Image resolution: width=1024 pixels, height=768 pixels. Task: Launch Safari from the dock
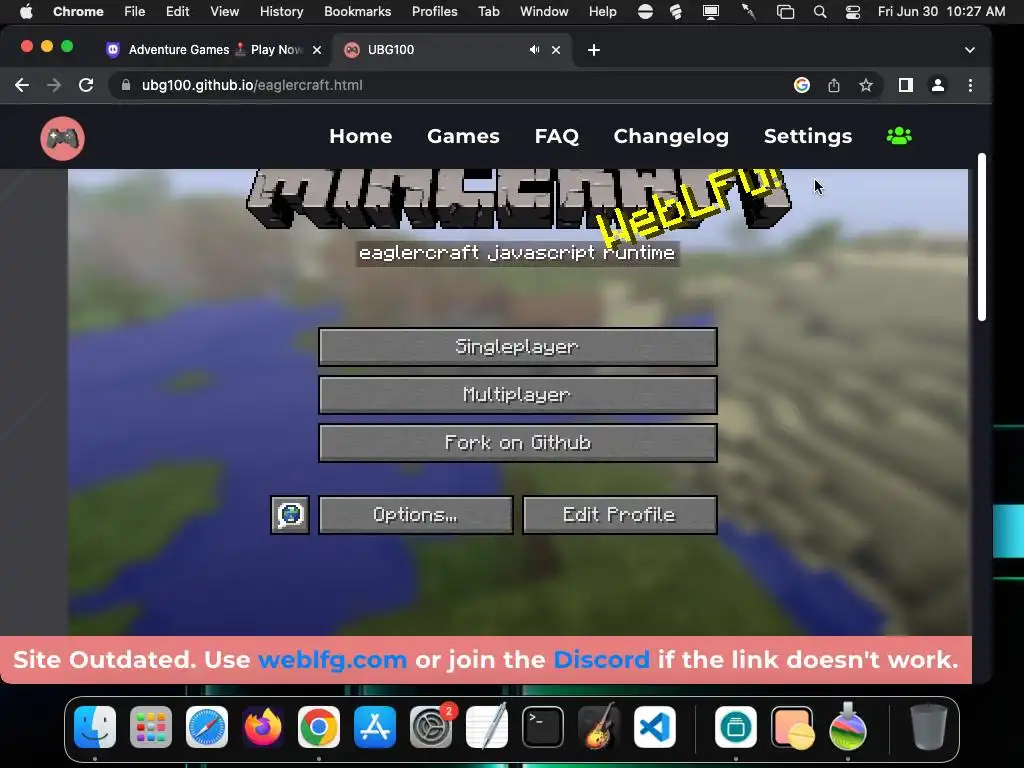coord(207,727)
